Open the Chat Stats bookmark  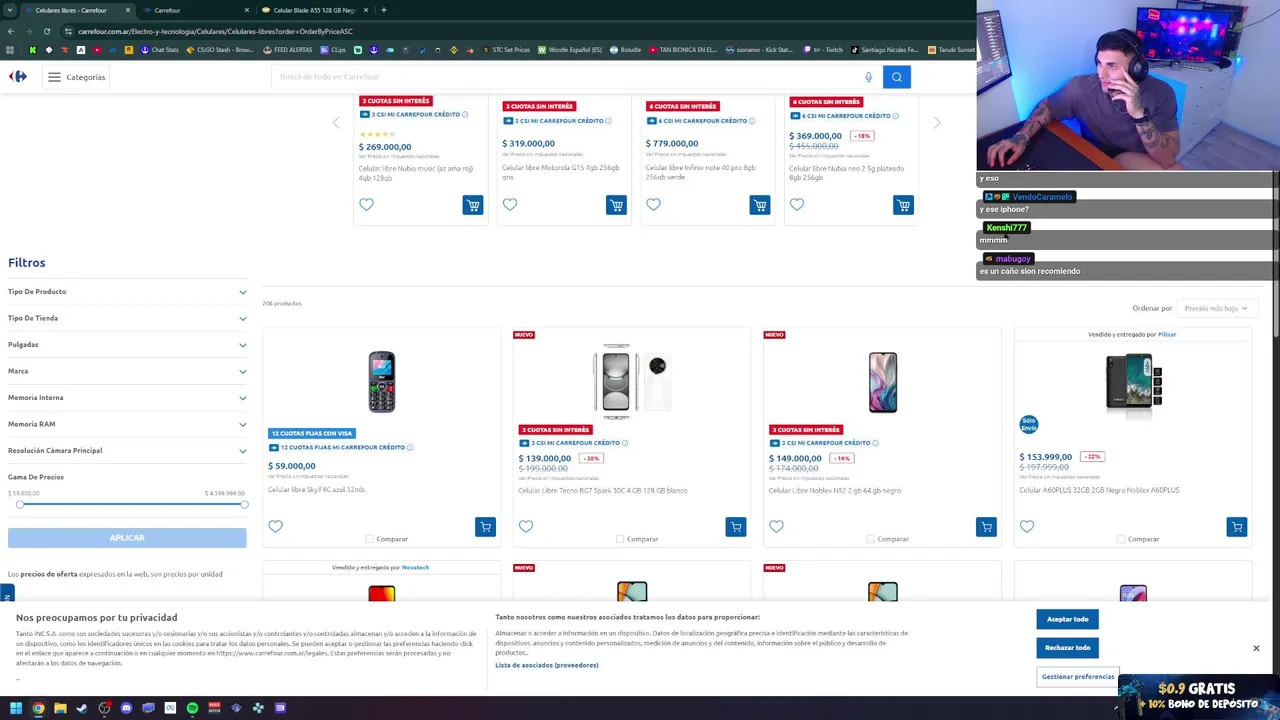[x=159, y=50]
